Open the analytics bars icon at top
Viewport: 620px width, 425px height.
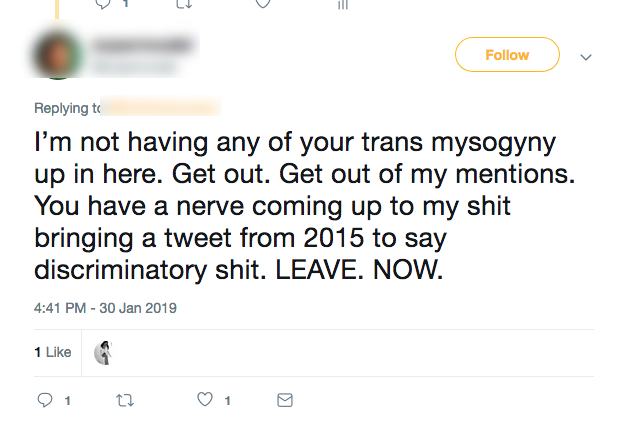click(x=343, y=4)
